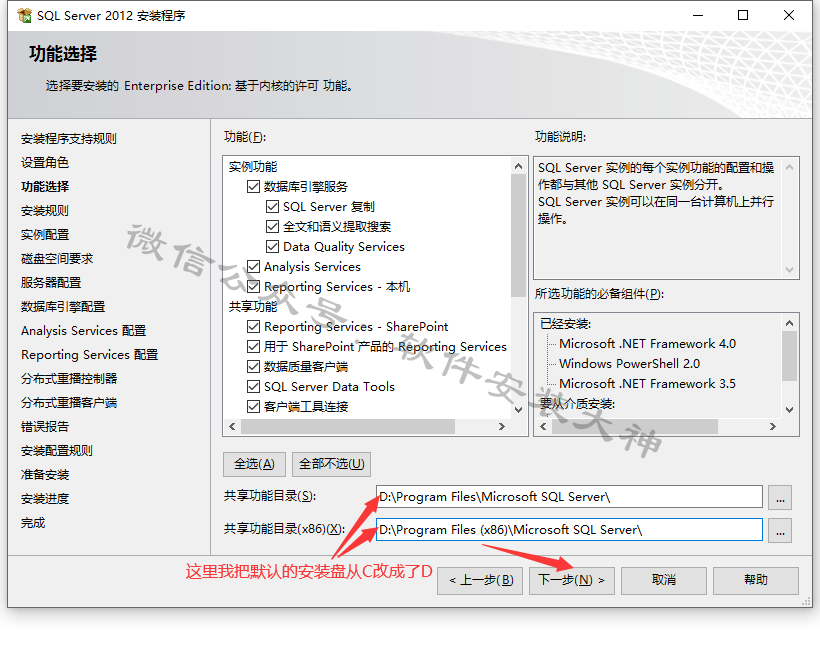The width and height of the screenshot is (820, 646).
Task: Click prerequisites list horizontal scrollbar thumb
Action: tap(635, 427)
